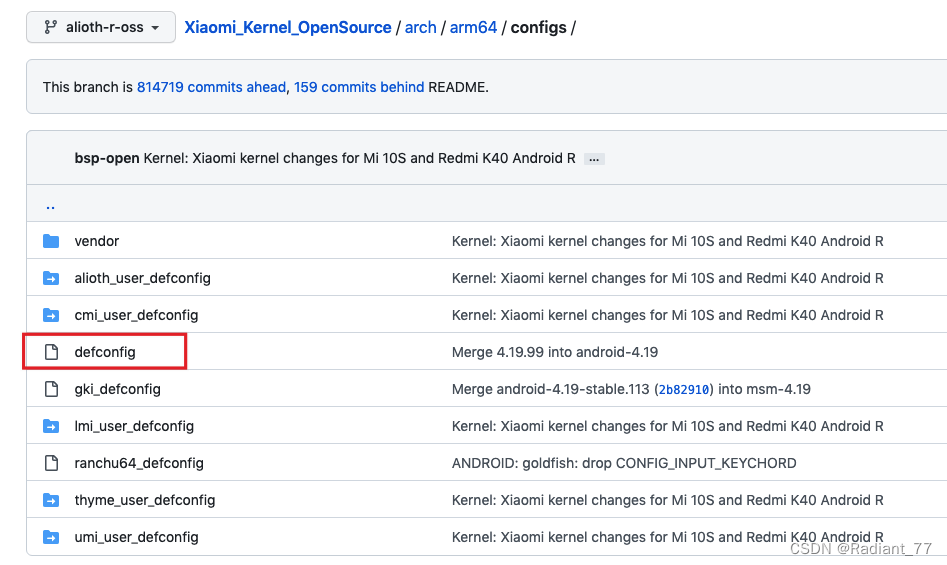Click the defconfig file icon
The width and height of the screenshot is (947, 565).
[x=51, y=352]
